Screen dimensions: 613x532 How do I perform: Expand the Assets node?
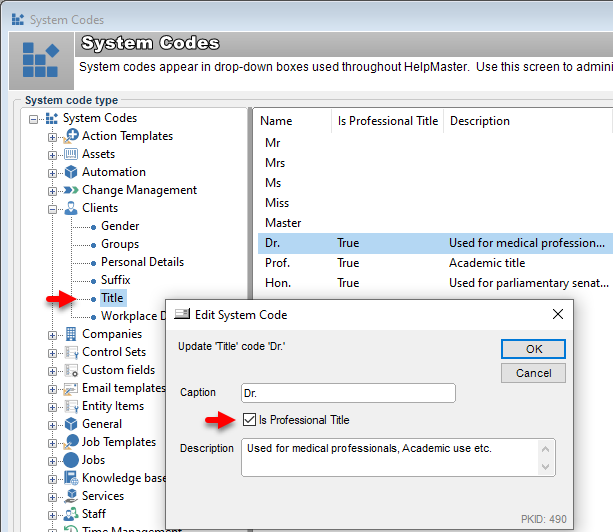[x=52, y=155]
